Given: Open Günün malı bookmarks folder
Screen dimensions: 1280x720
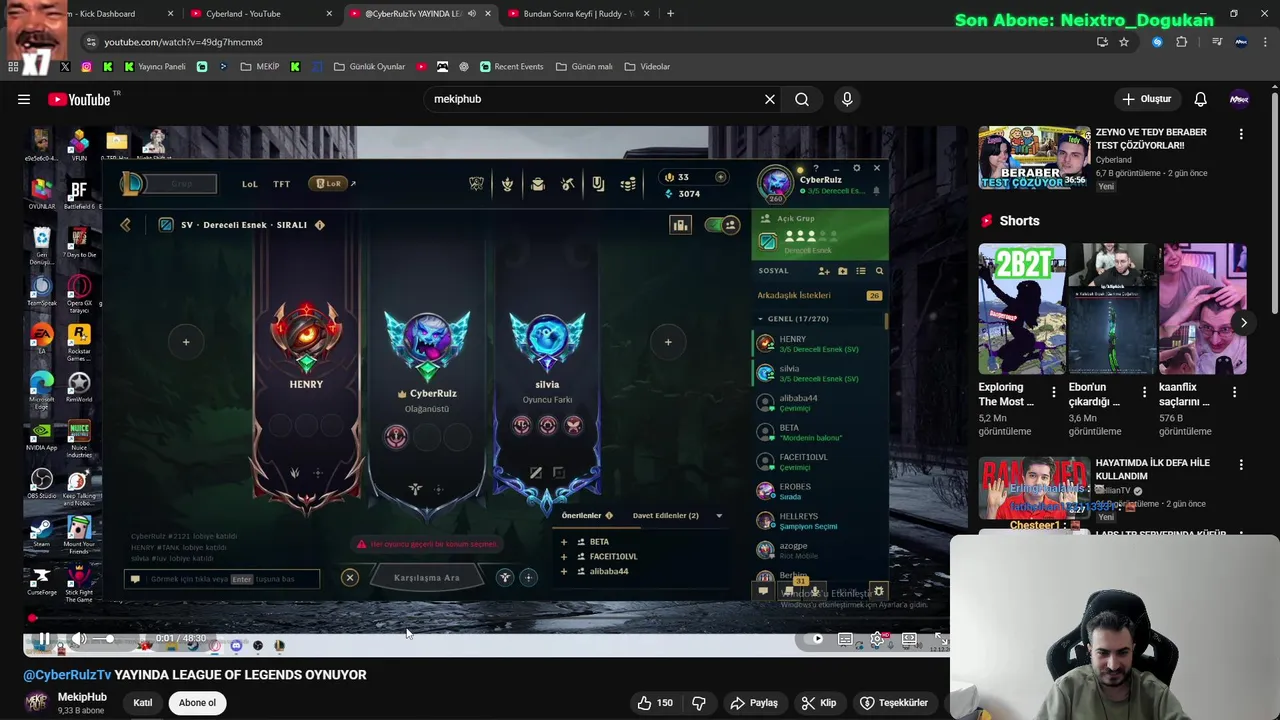Looking at the screenshot, I should tap(584, 67).
